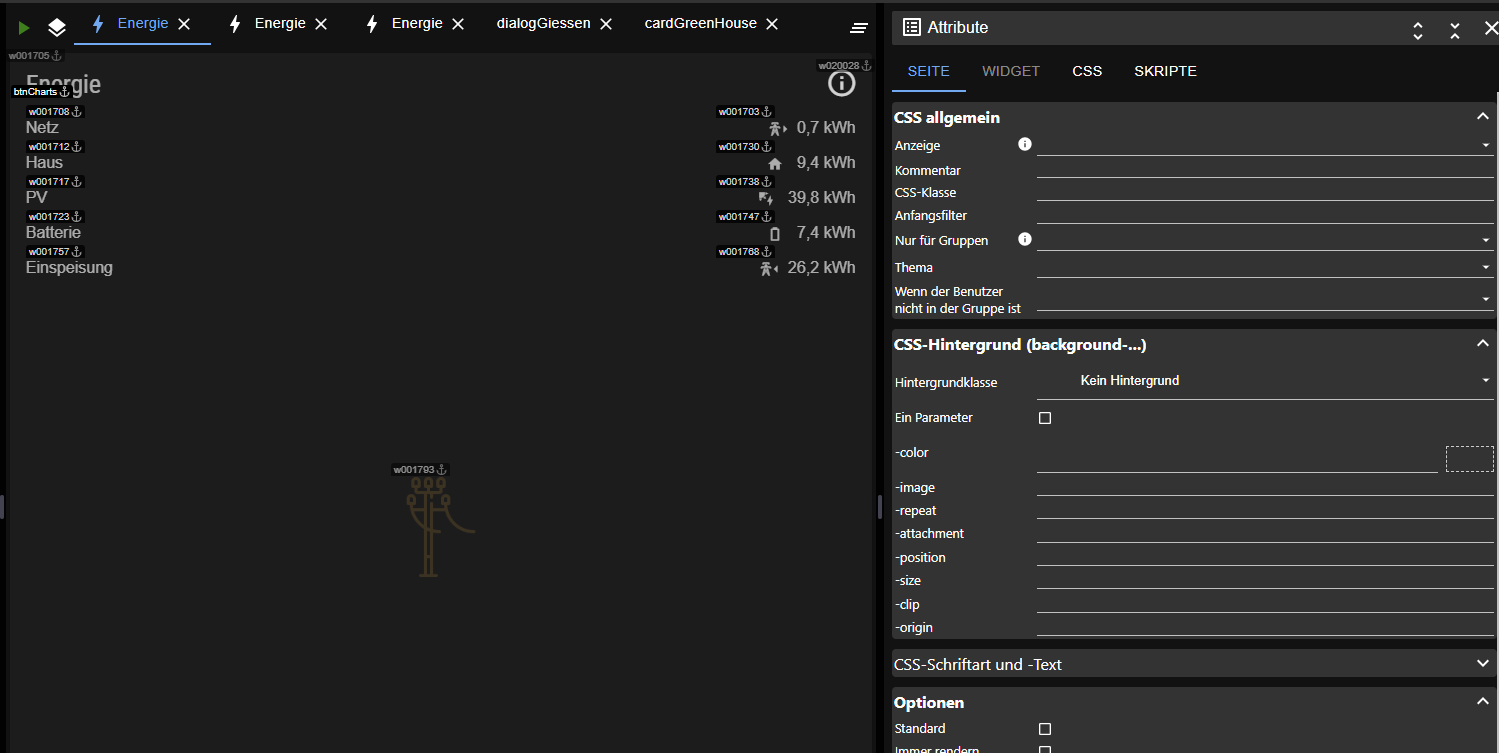The height and width of the screenshot is (753, 1499).
Task: Open the Thema dropdown
Action: click(1264, 268)
